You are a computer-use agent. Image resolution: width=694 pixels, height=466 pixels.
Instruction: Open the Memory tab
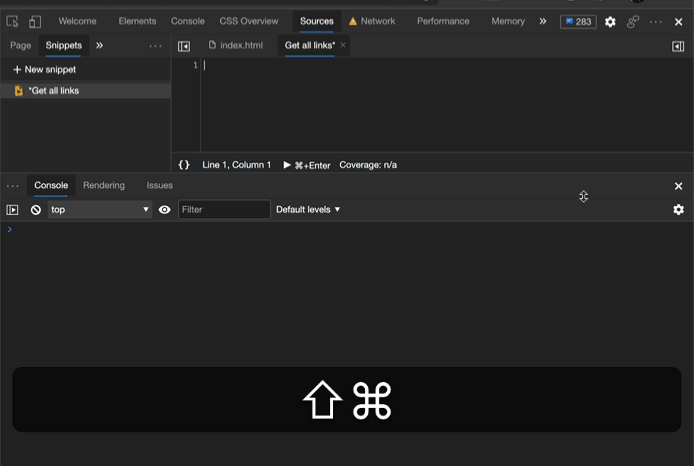pos(508,21)
